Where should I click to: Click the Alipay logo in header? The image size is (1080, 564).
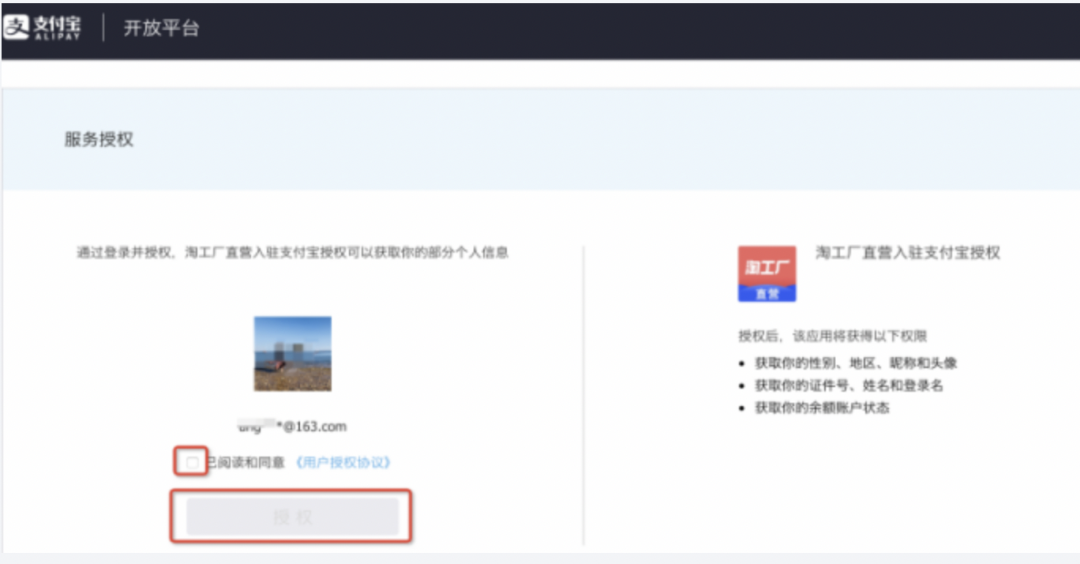(42, 28)
